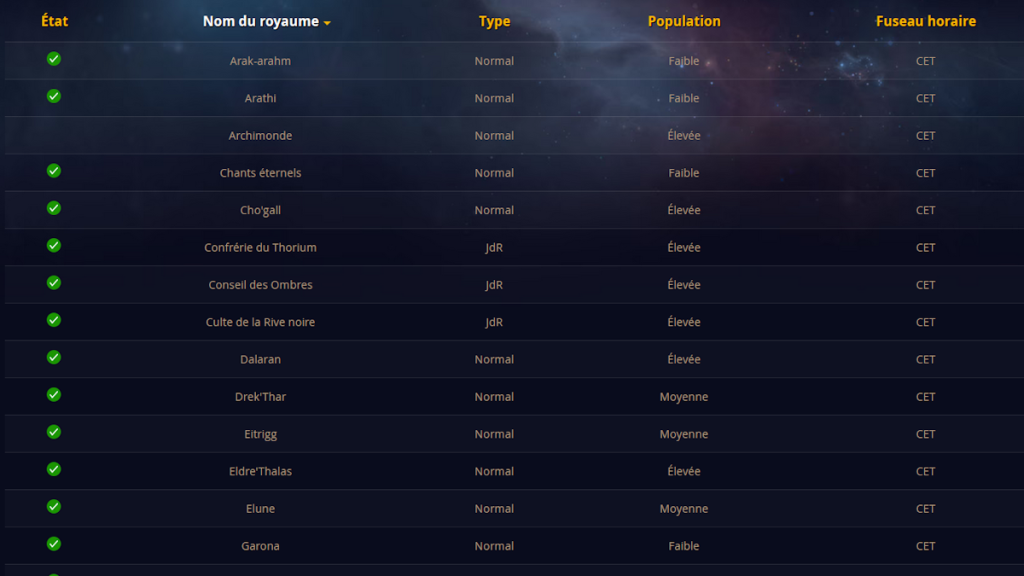Click Arathi's green online checkmark icon
The height and width of the screenshot is (576, 1024).
pyautogui.click(x=54, y=96)
